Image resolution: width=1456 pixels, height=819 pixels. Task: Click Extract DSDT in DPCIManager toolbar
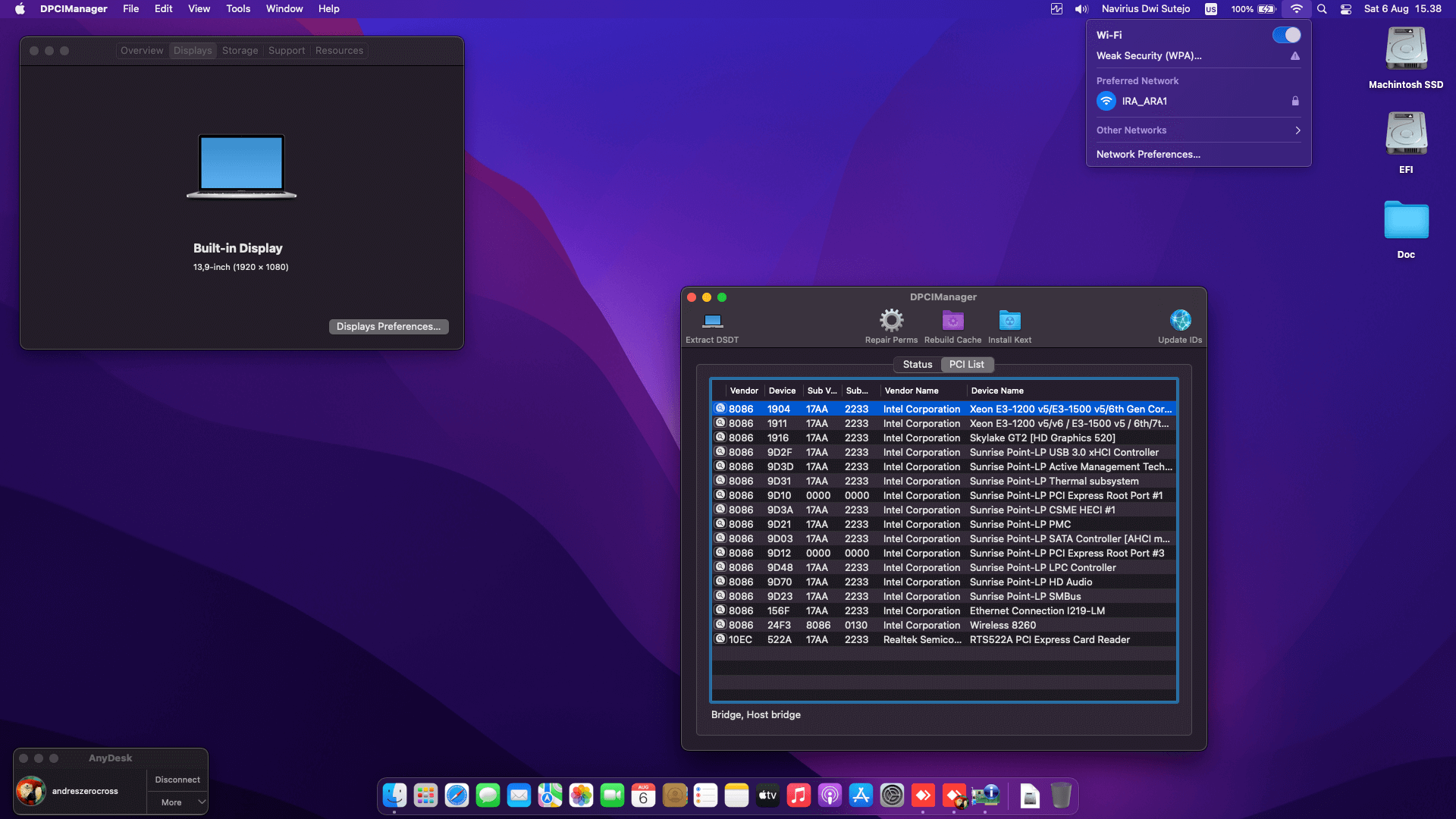click(x=711, y=326)
